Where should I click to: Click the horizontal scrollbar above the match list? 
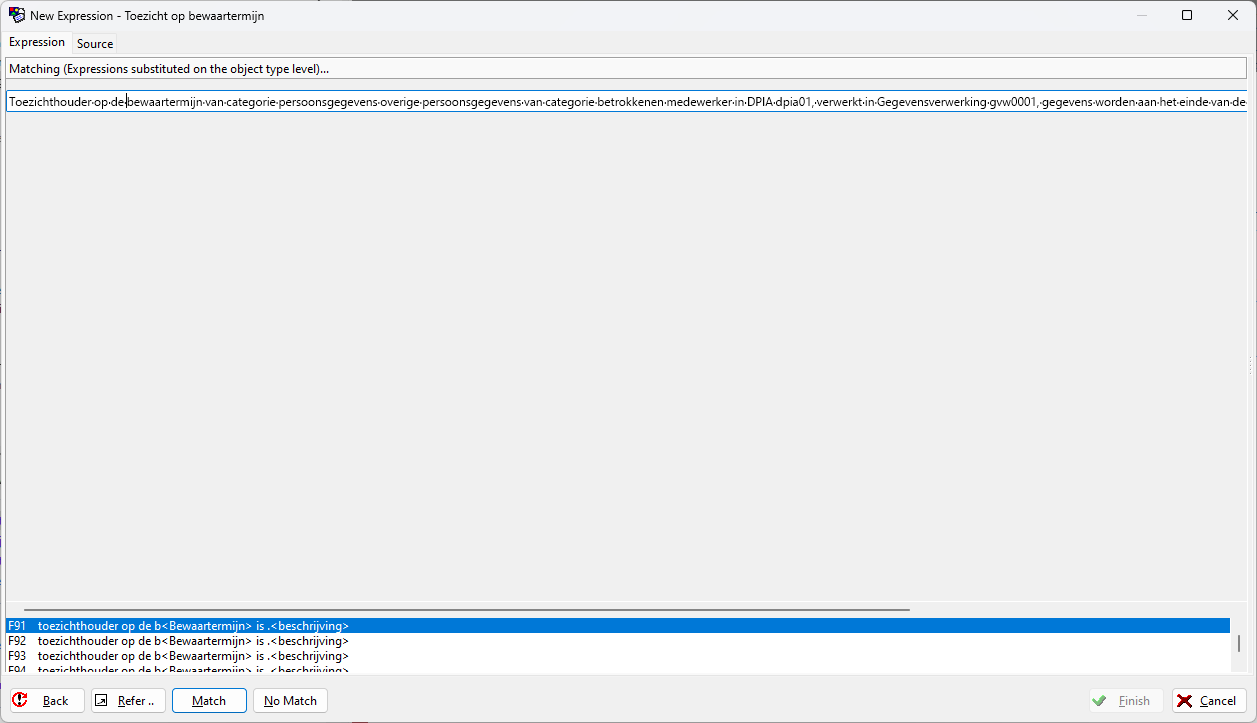click(467, 609)
